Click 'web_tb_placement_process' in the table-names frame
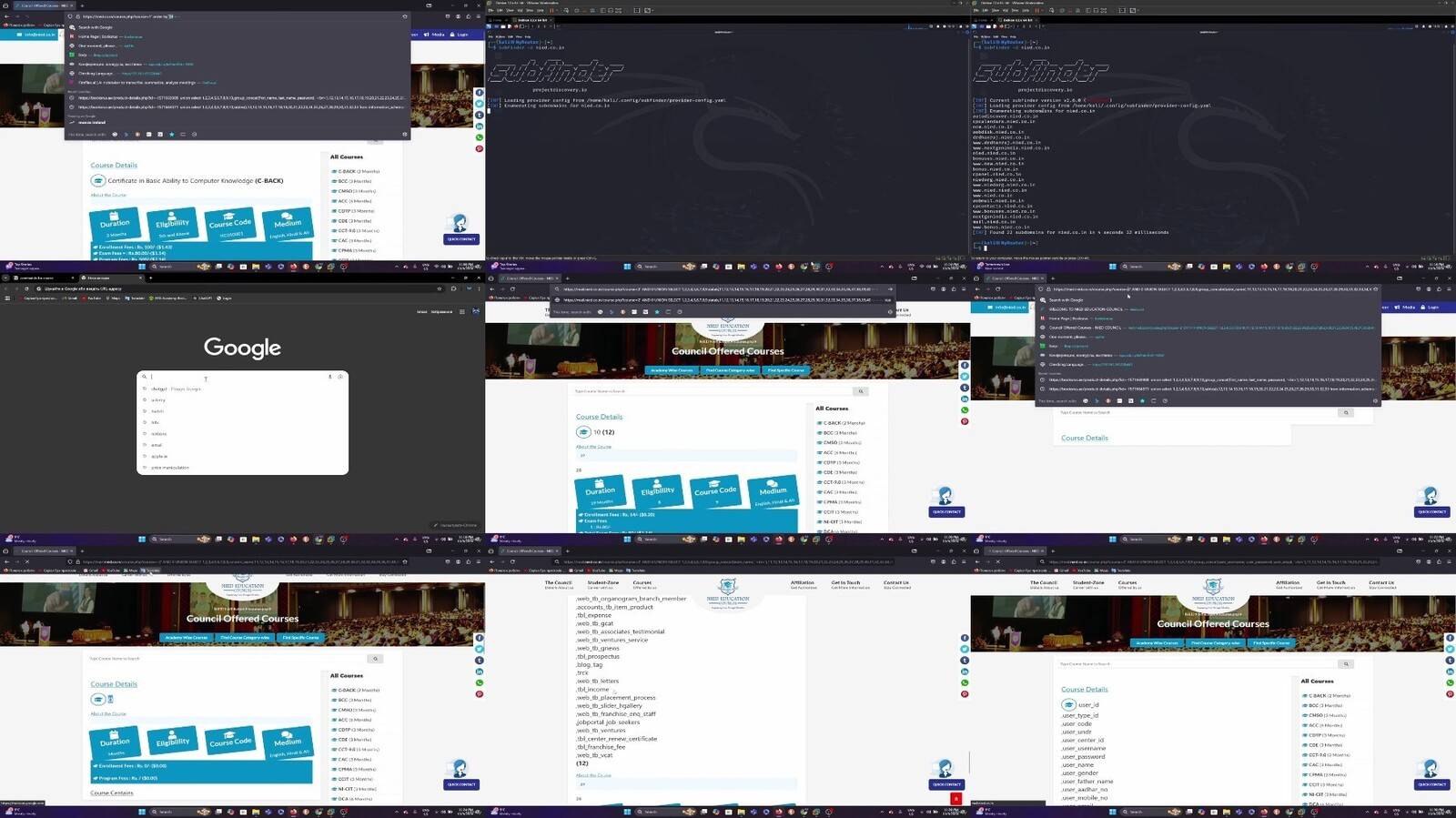Image resolution: width=1456 pixels, height=818 pixels. point(615,698)
